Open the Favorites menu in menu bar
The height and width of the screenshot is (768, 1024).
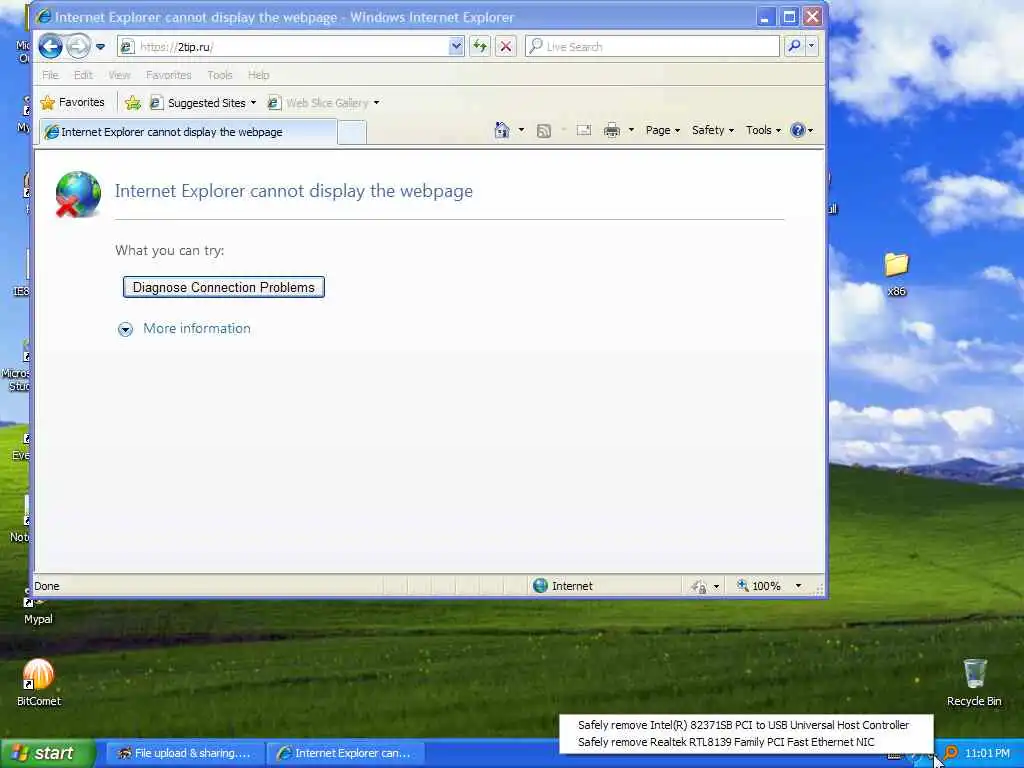[x=168, y=75]
